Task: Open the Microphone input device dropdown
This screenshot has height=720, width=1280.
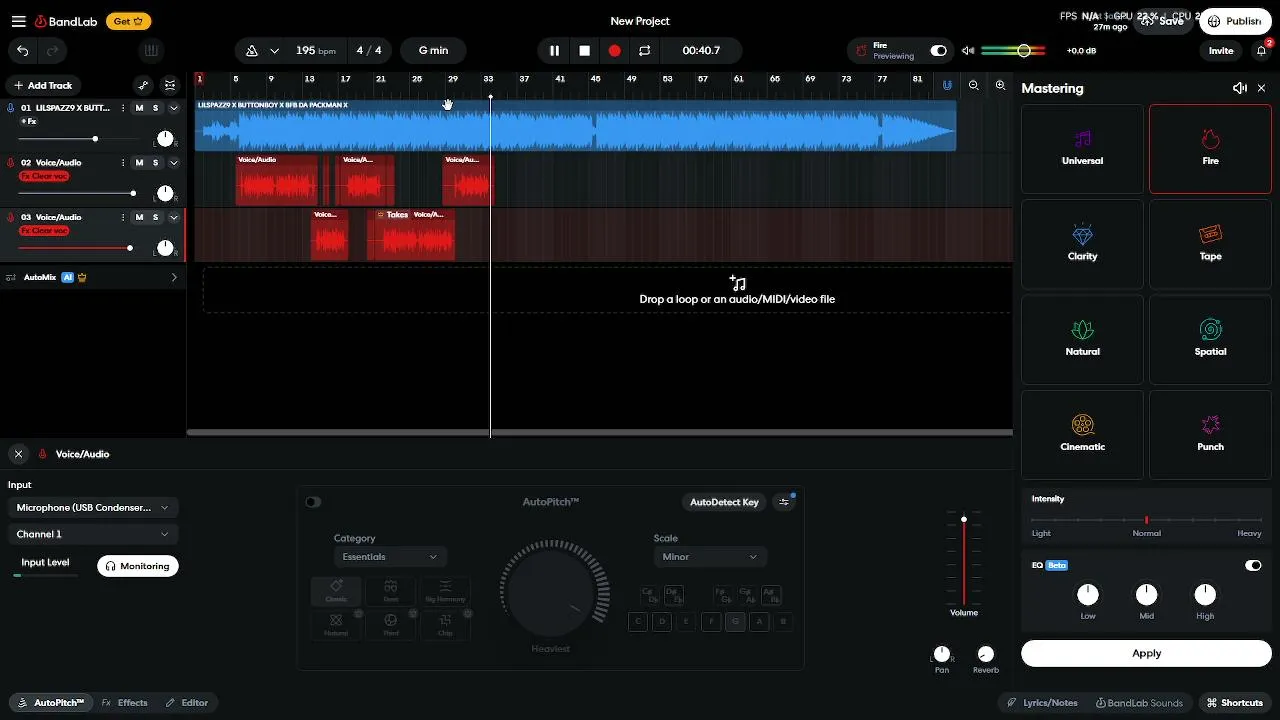Action: (93, 508)
